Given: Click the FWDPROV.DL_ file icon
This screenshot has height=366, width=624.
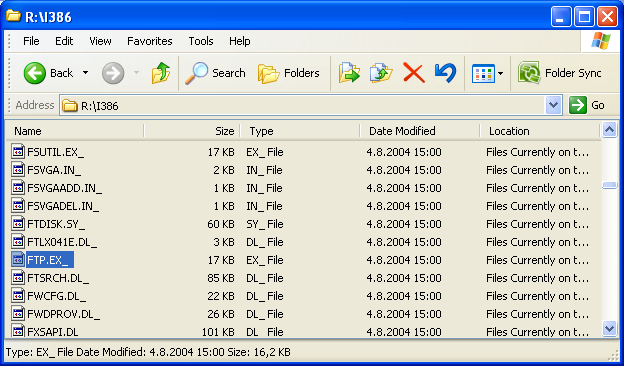Looking at the screenshot, I should [x=18, y=314].
